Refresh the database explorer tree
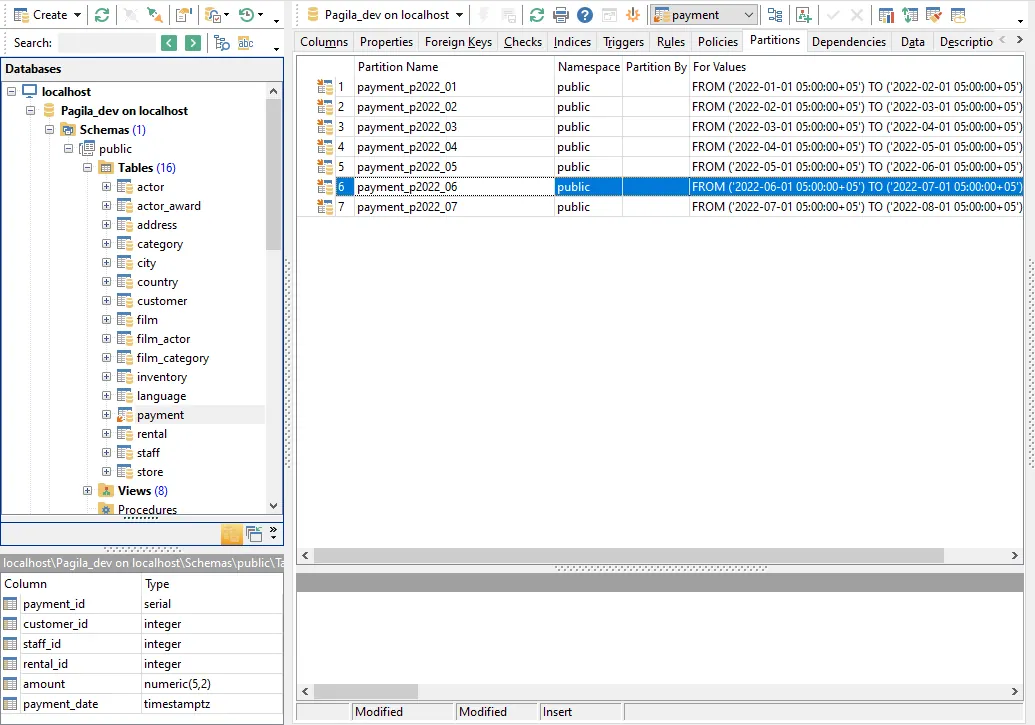1035x725 pixels. [x=102, y=15]
